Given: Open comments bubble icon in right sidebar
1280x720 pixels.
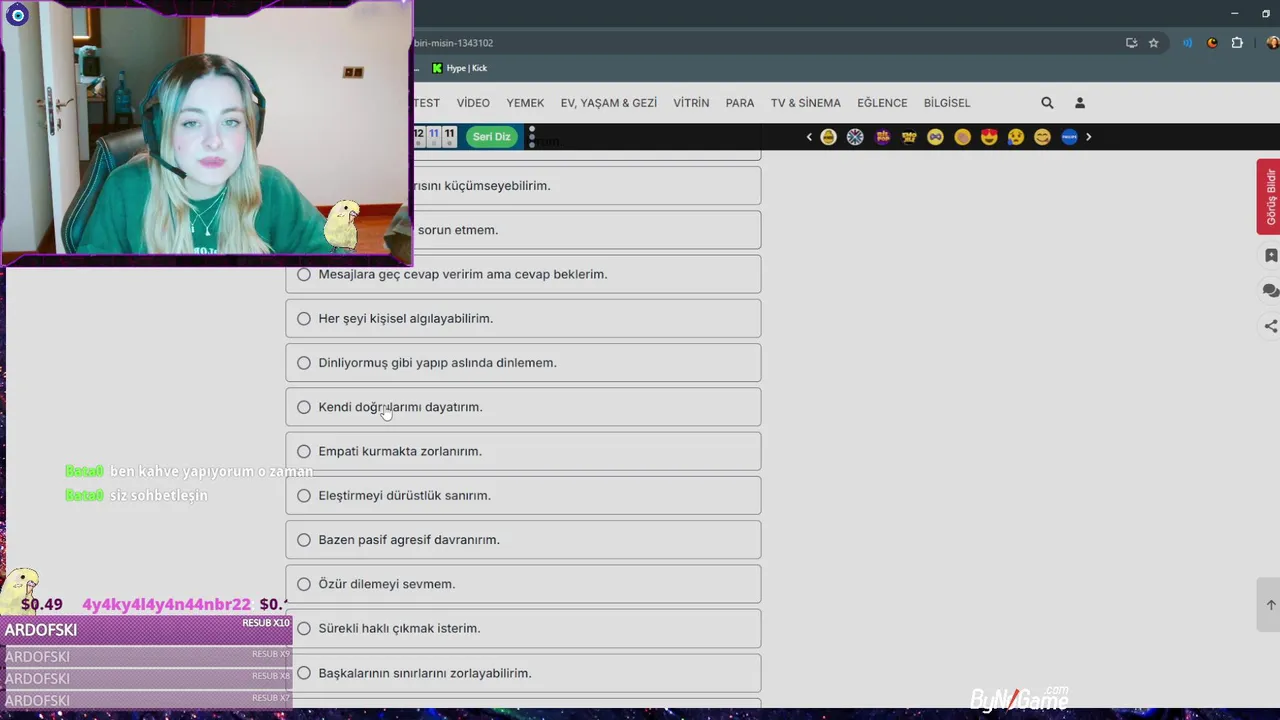Looking at the screenshot, I should point(1271,291).
